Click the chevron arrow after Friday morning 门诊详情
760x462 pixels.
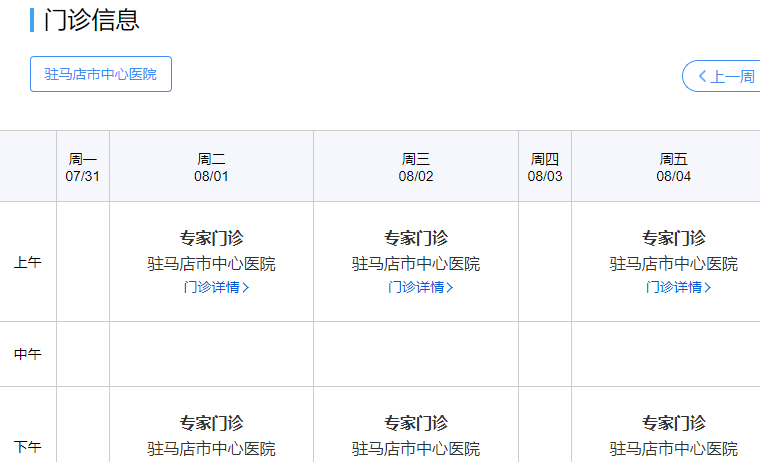[x=708, y=287]
